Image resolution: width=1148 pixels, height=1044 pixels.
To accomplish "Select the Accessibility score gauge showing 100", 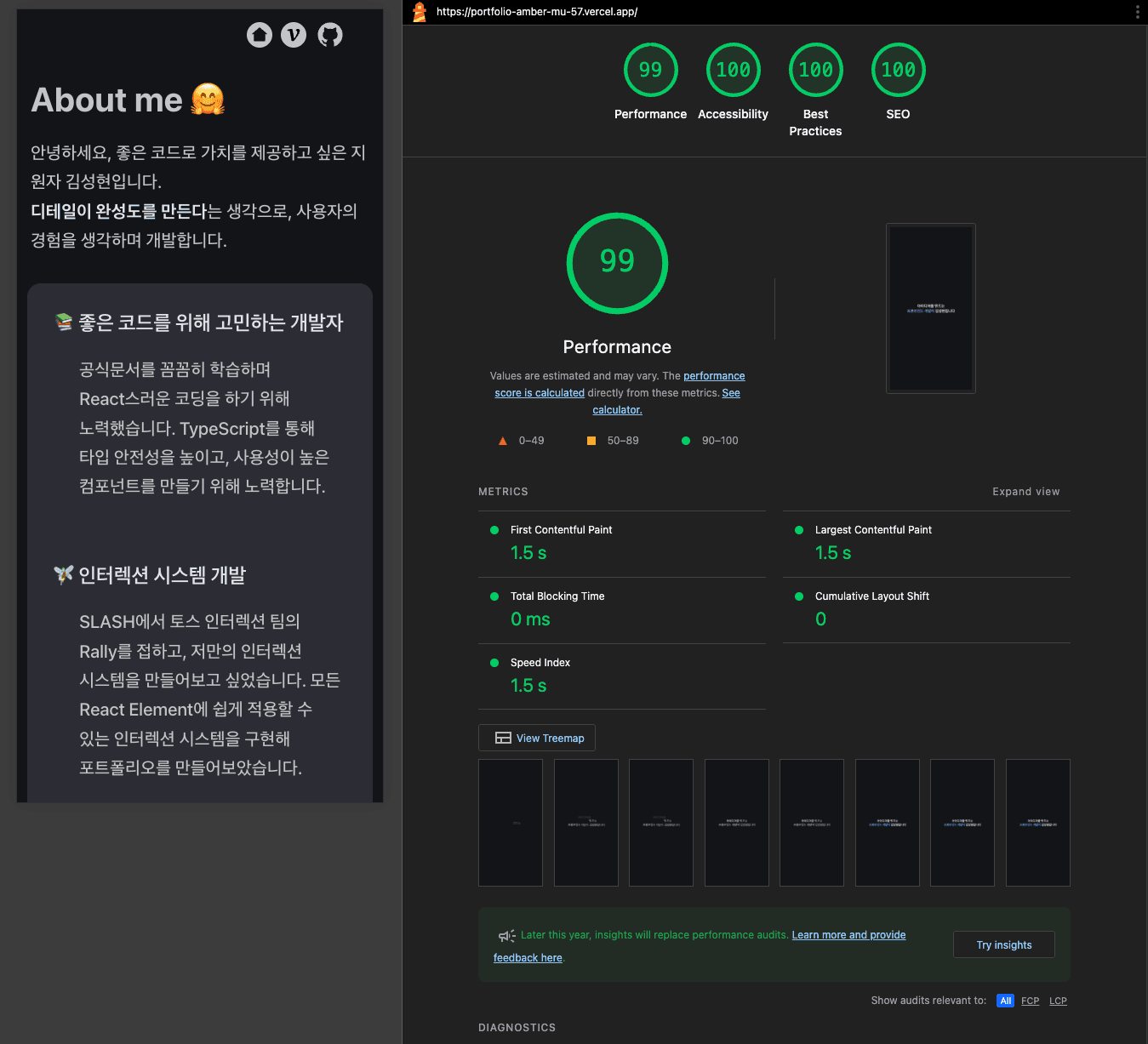I will 733,70.
